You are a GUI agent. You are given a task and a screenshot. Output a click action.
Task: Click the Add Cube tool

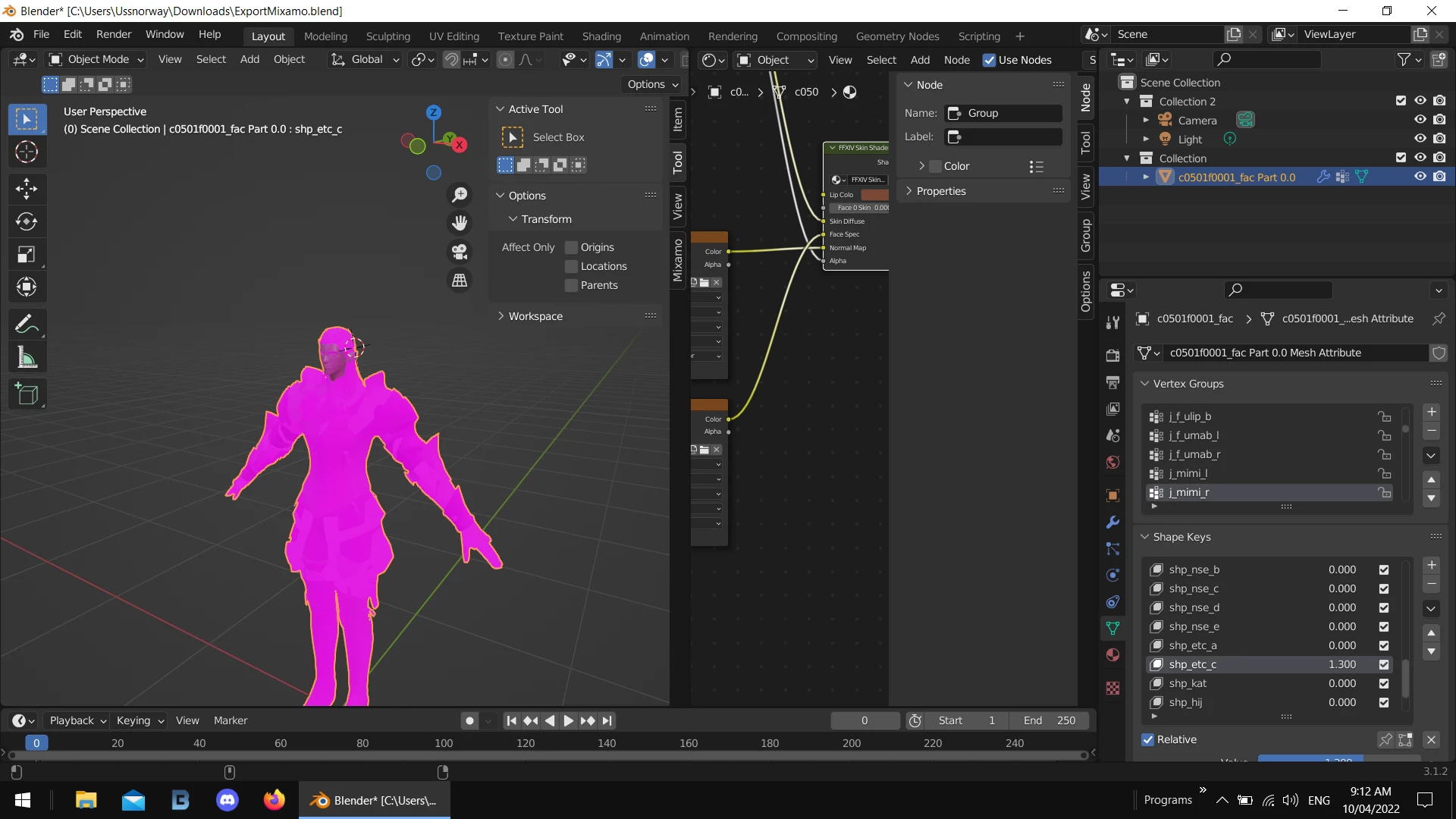pyautogui.click(x=27, y=394)
